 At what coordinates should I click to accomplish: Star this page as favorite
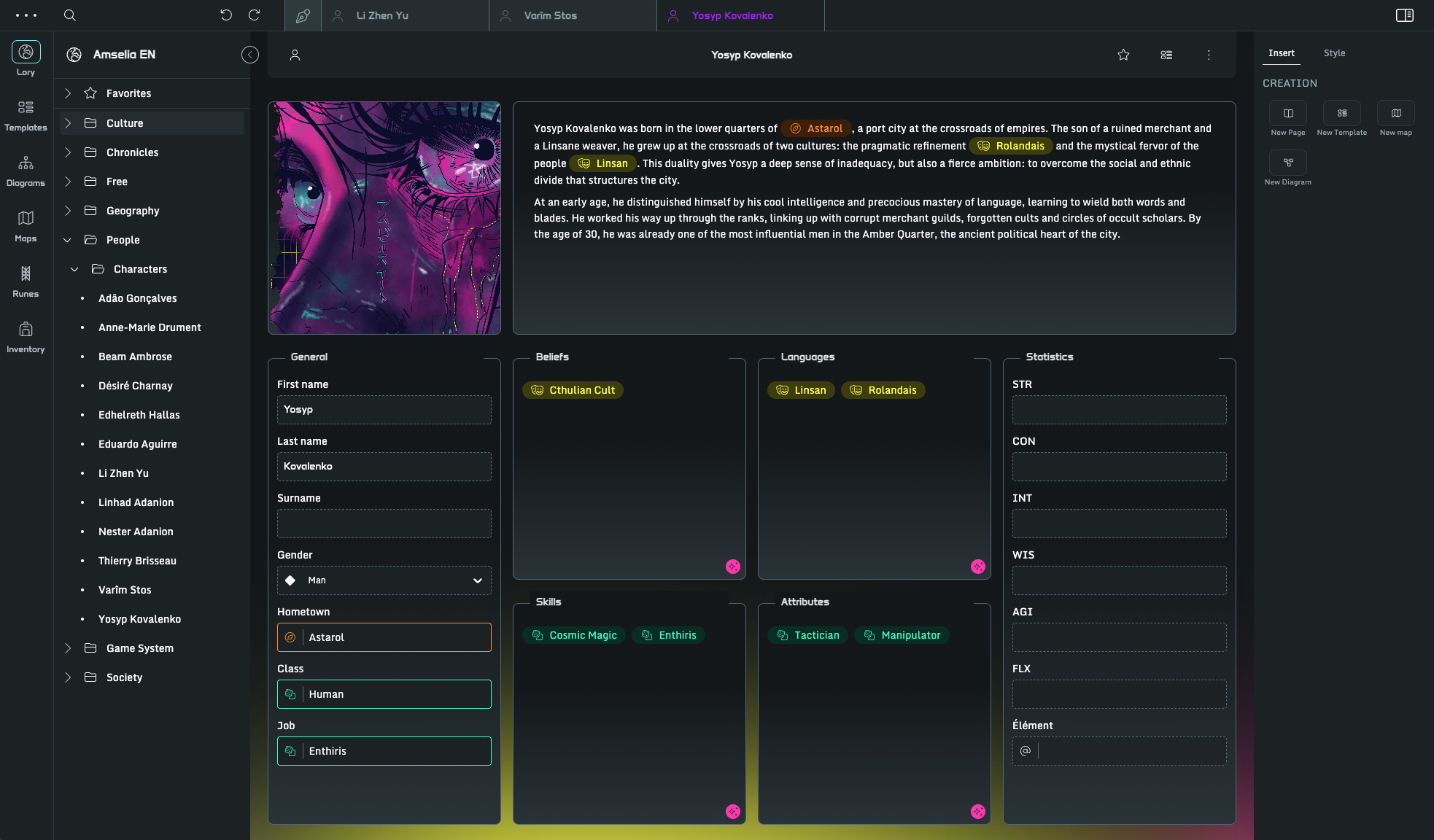click(x=1123, y=55)
